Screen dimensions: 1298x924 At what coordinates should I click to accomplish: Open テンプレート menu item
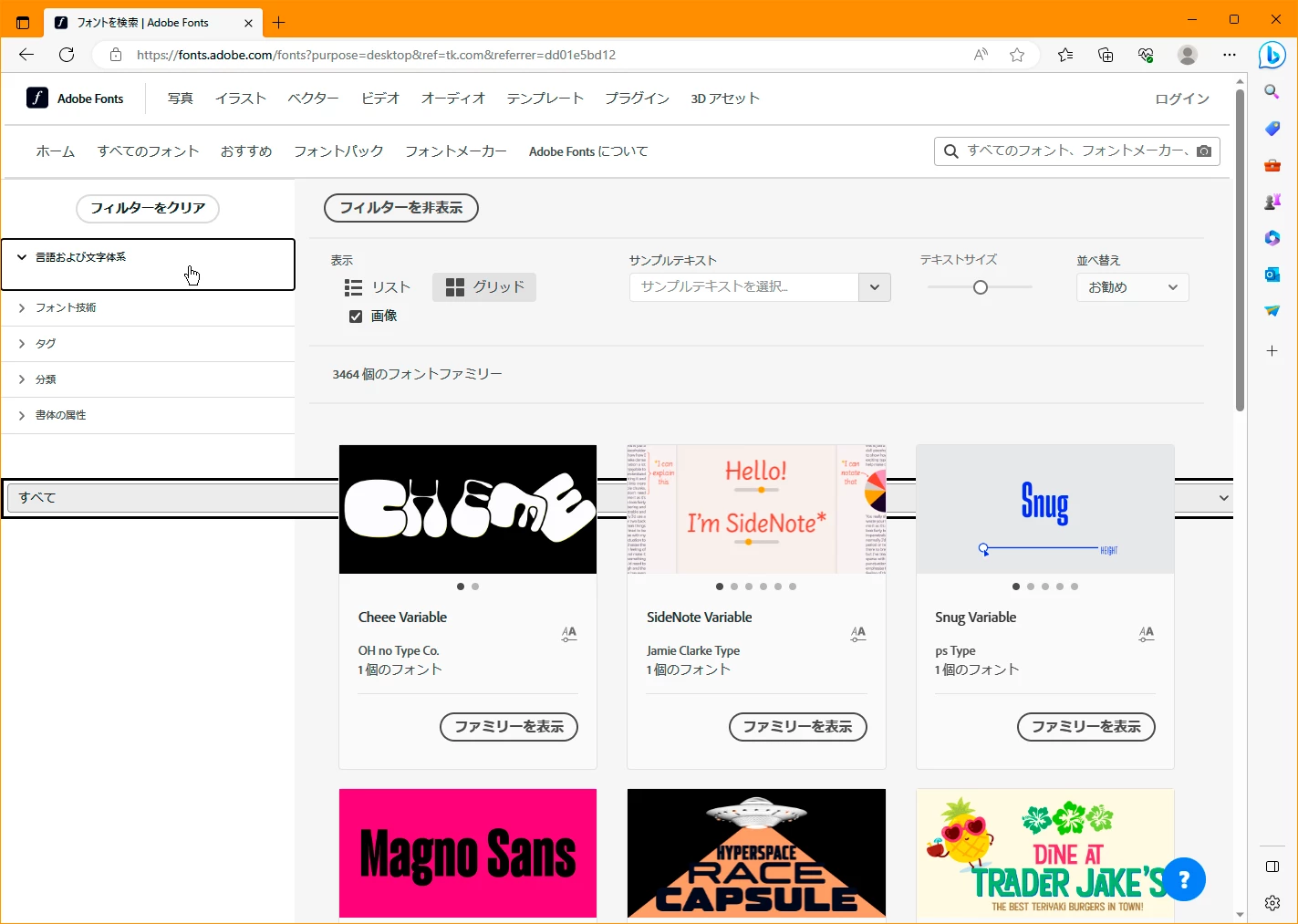(x=545, y=99)
